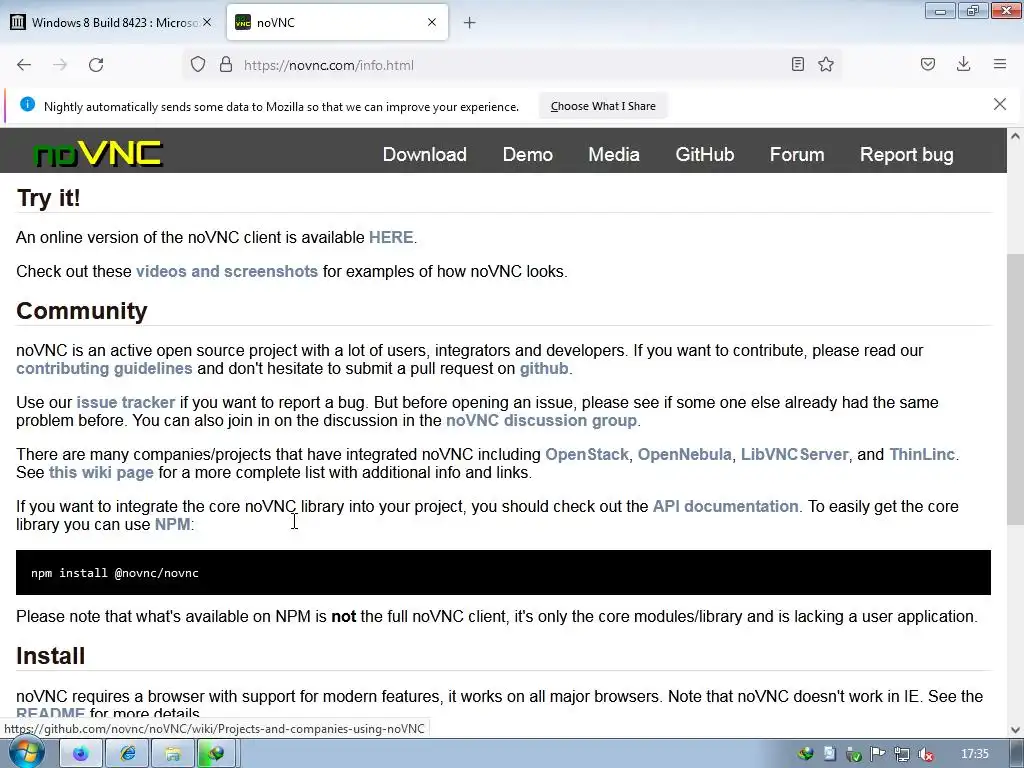Open the Firefox application menu
Image resolution: width=1024 pixels, height=768 pixels.
pos(1000,64)
